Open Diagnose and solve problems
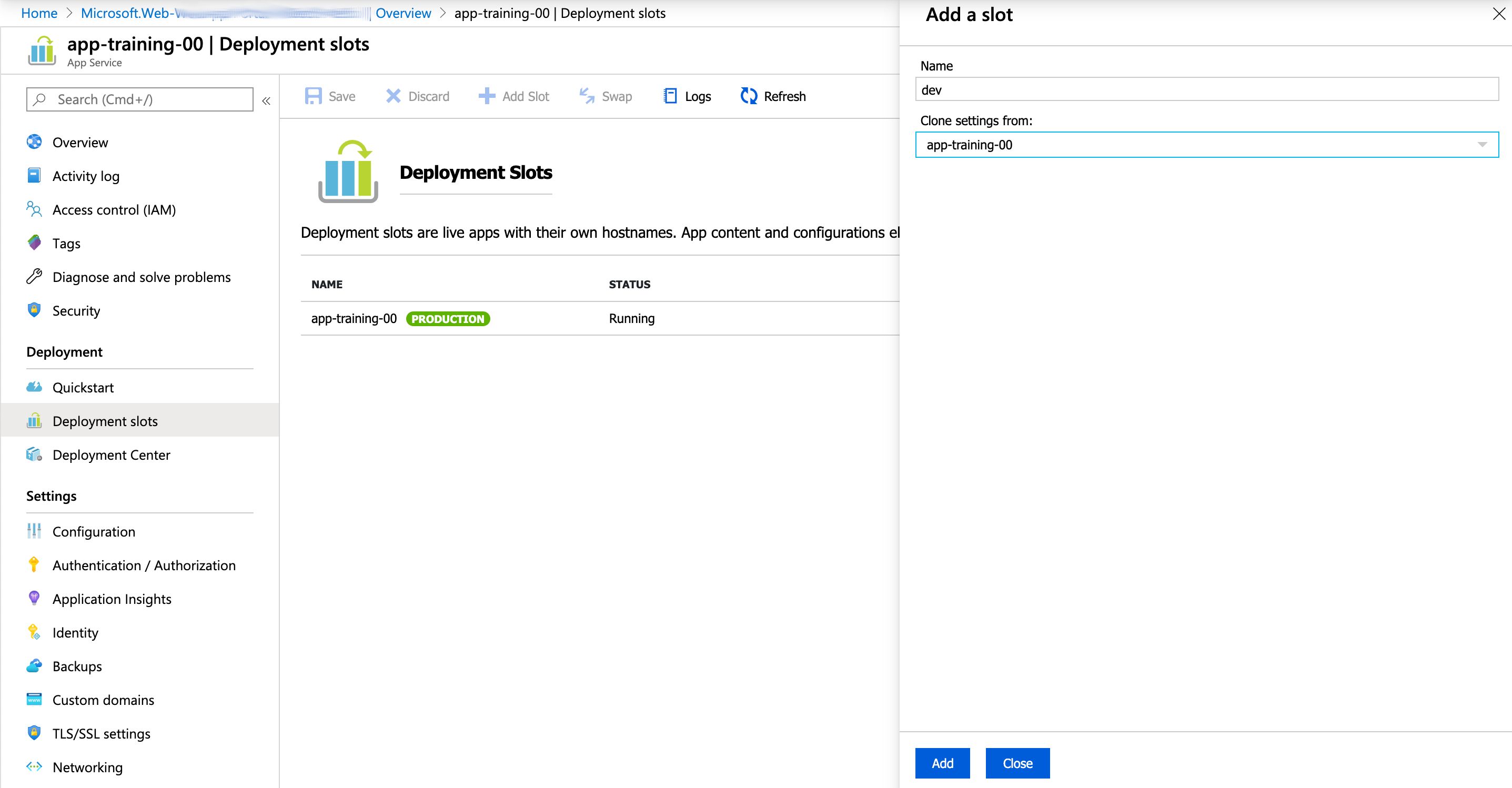This screenshot has width=1512, height=788. click(141, 277)
